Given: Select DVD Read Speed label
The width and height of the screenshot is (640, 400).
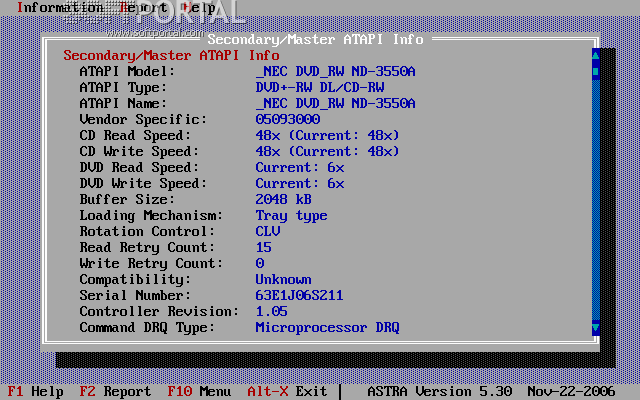Looking at the screenshot, I should 139,167.
